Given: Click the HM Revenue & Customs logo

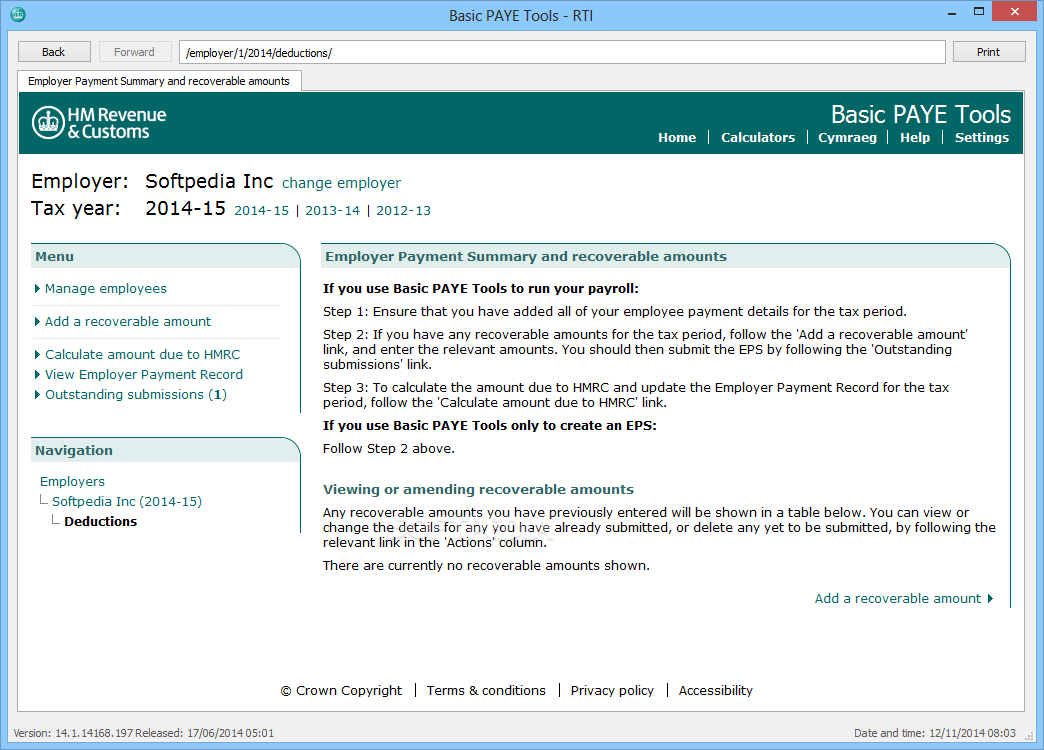Looking at the screenshot, I should tap(99, 123).
